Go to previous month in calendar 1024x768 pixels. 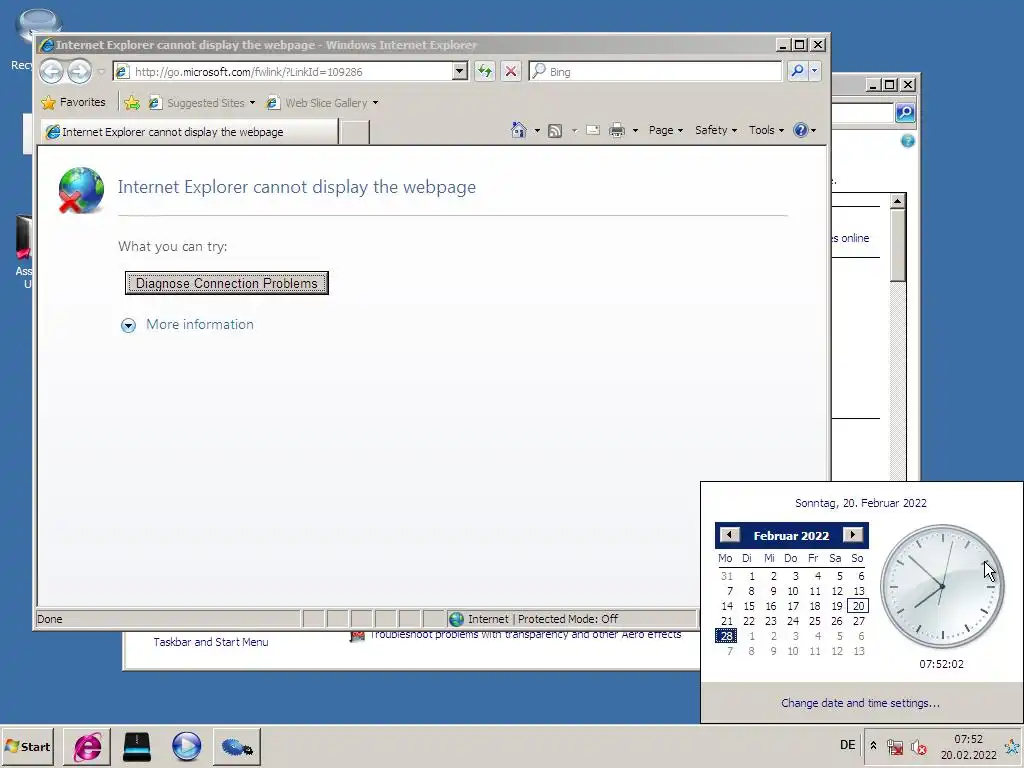click(x=729, y=535)
